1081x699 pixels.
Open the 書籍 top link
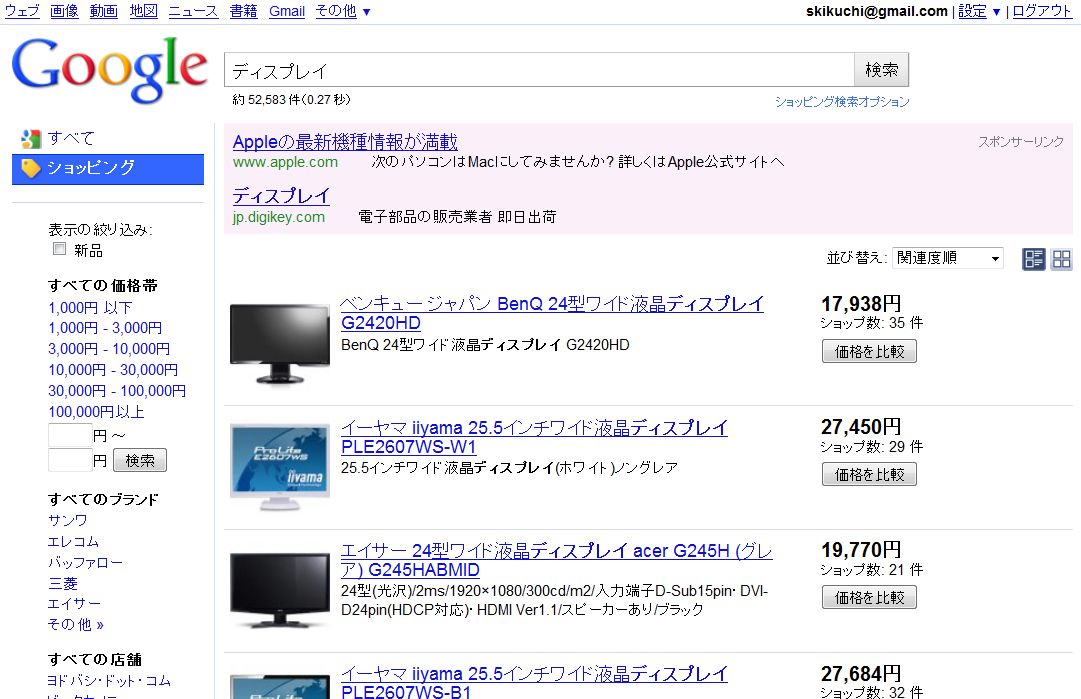(243, 11)
